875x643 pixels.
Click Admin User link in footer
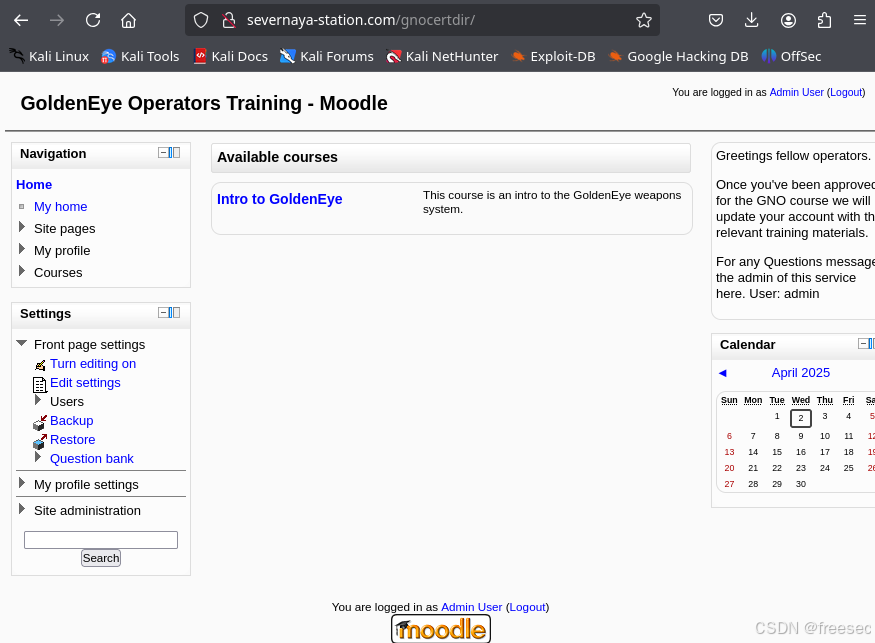[x=472, y=607]
